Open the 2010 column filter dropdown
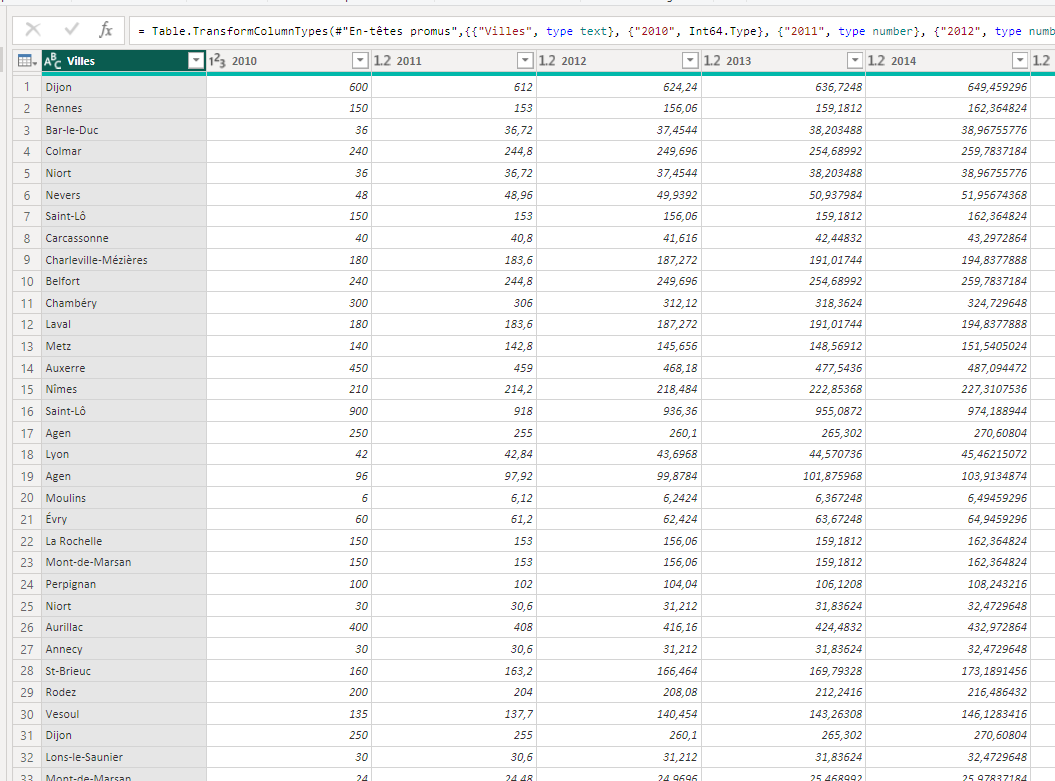Image resolution: width=1055 pixels, height=781 pixels. (x=361, y=61)
